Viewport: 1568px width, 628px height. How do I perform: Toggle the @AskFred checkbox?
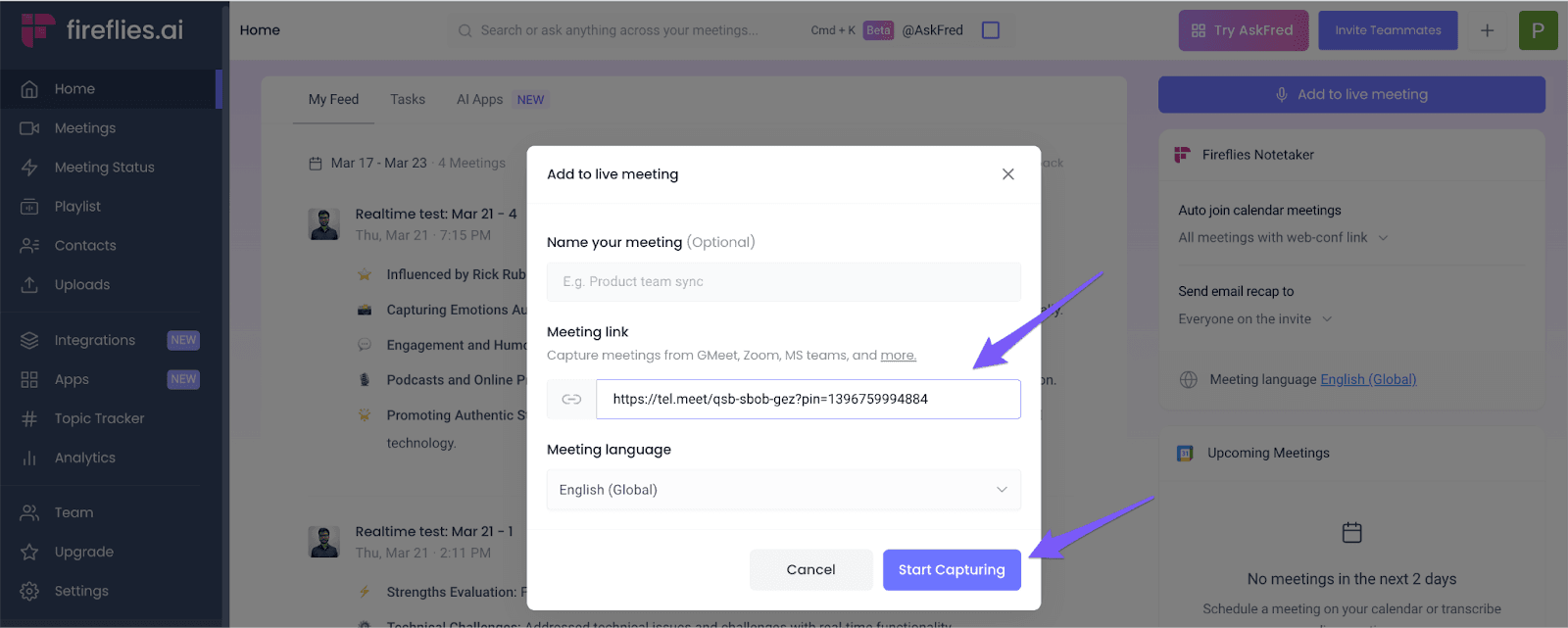click(x=991, y=30)
